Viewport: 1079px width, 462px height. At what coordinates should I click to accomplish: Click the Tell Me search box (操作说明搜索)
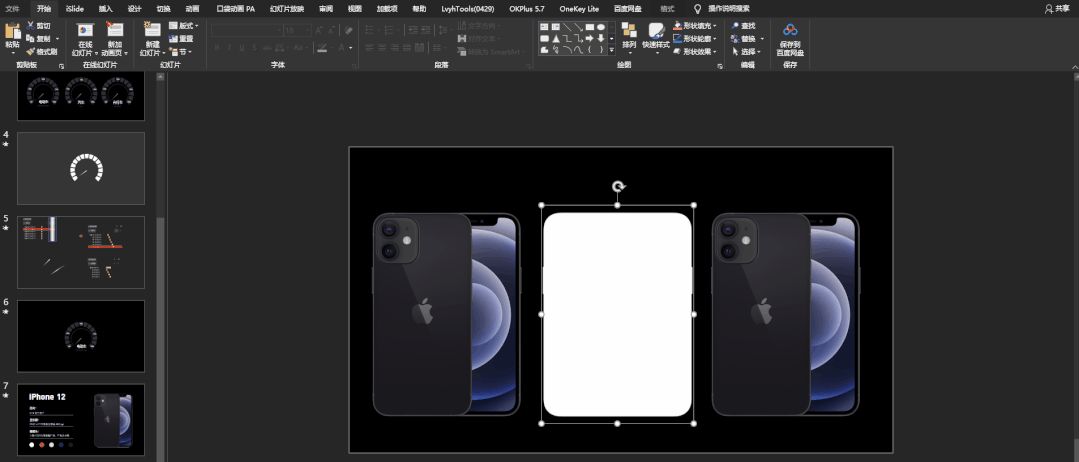point(728,8)
